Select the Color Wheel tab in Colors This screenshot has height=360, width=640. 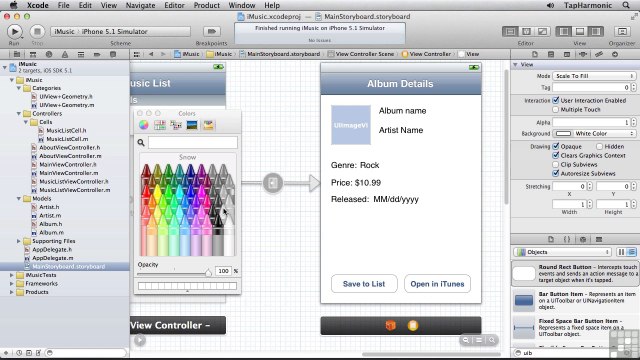(x=143, y=125)
